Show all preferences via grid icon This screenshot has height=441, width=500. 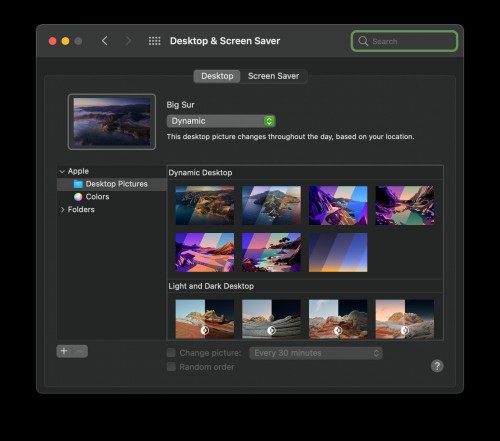click(154, 41)
